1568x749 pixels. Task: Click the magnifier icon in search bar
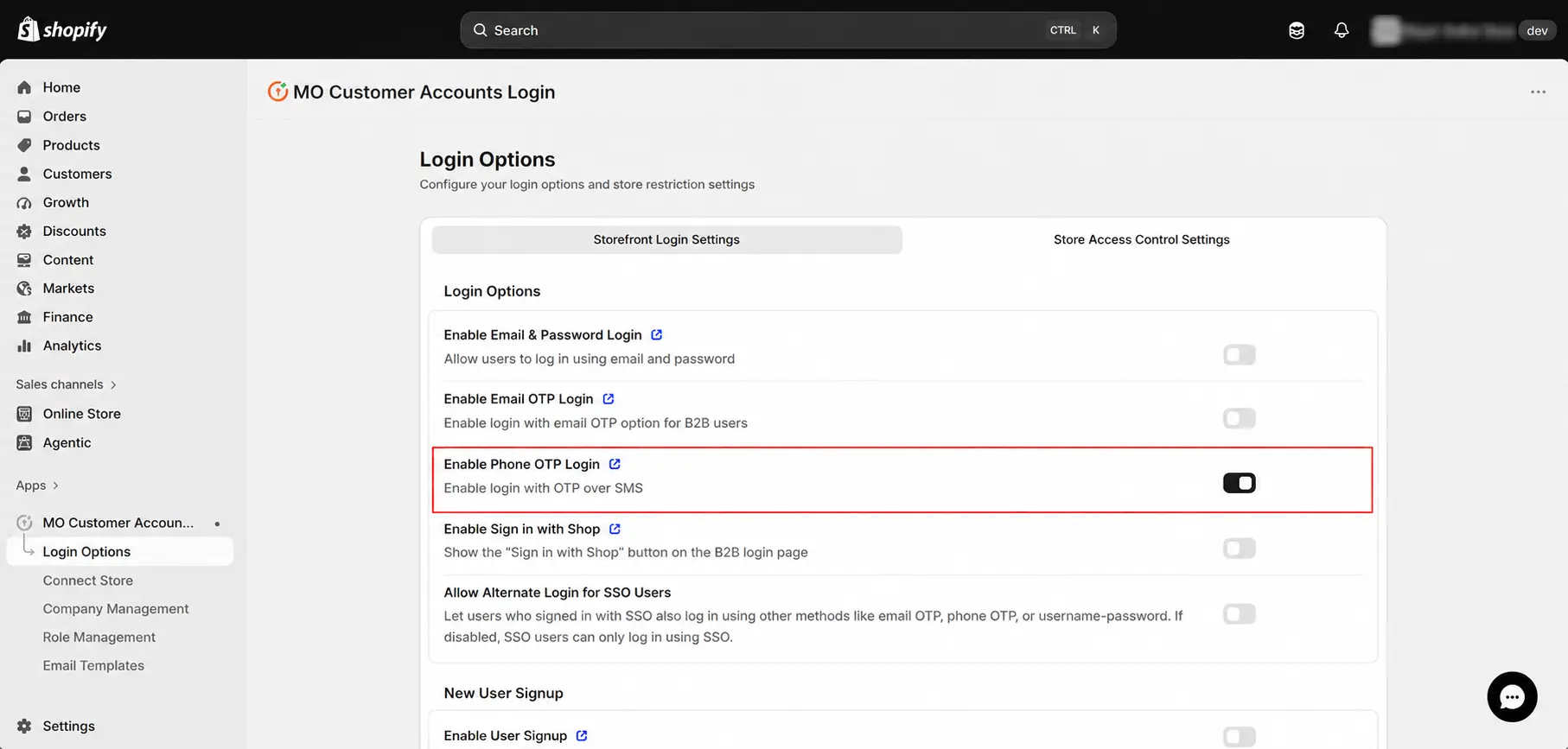point(481,30)
